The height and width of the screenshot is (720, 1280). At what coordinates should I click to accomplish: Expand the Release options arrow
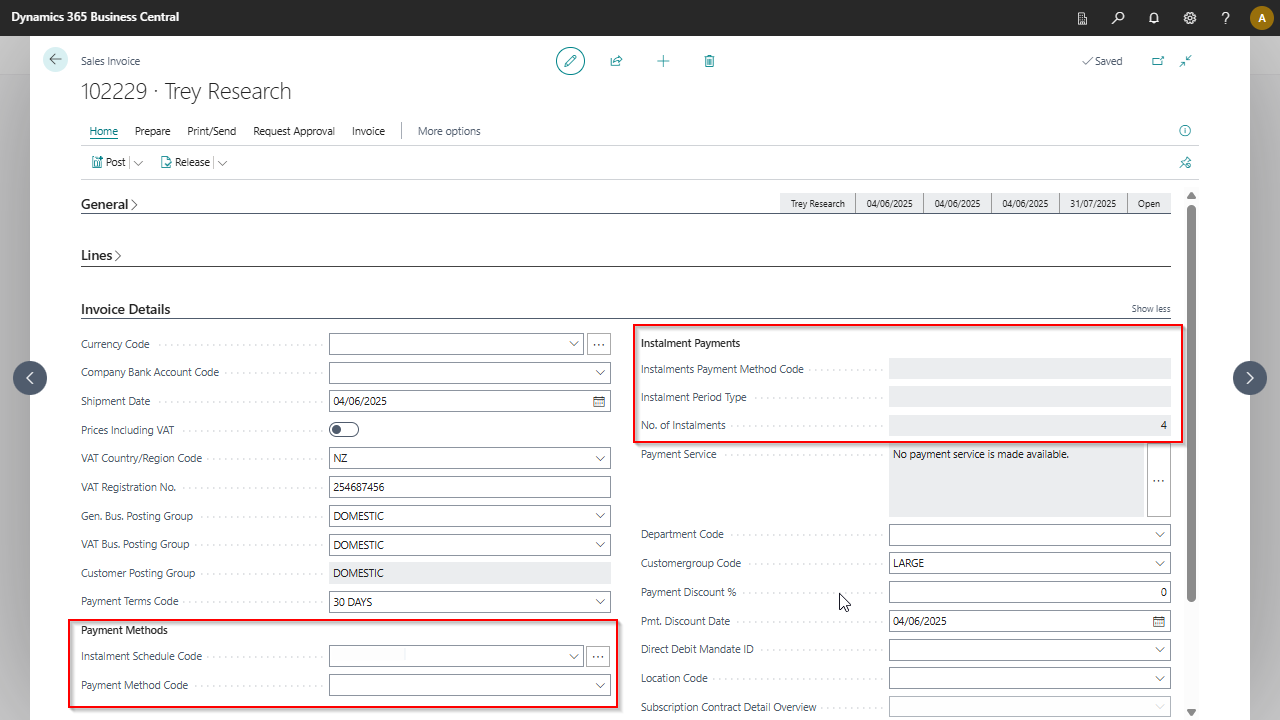pyautogui.click(x=222, y=162)
